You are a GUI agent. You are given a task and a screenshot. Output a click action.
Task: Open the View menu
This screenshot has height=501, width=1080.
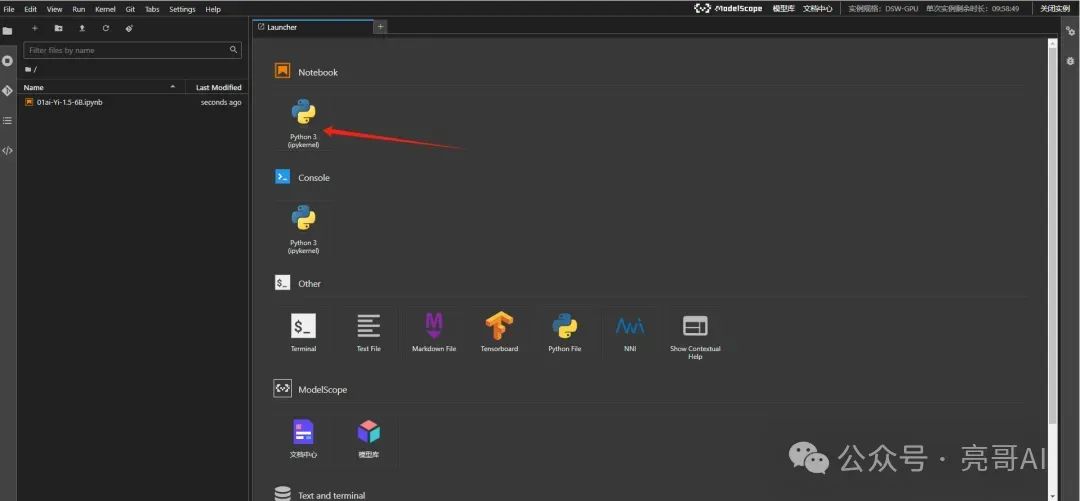tap(54, 9)
